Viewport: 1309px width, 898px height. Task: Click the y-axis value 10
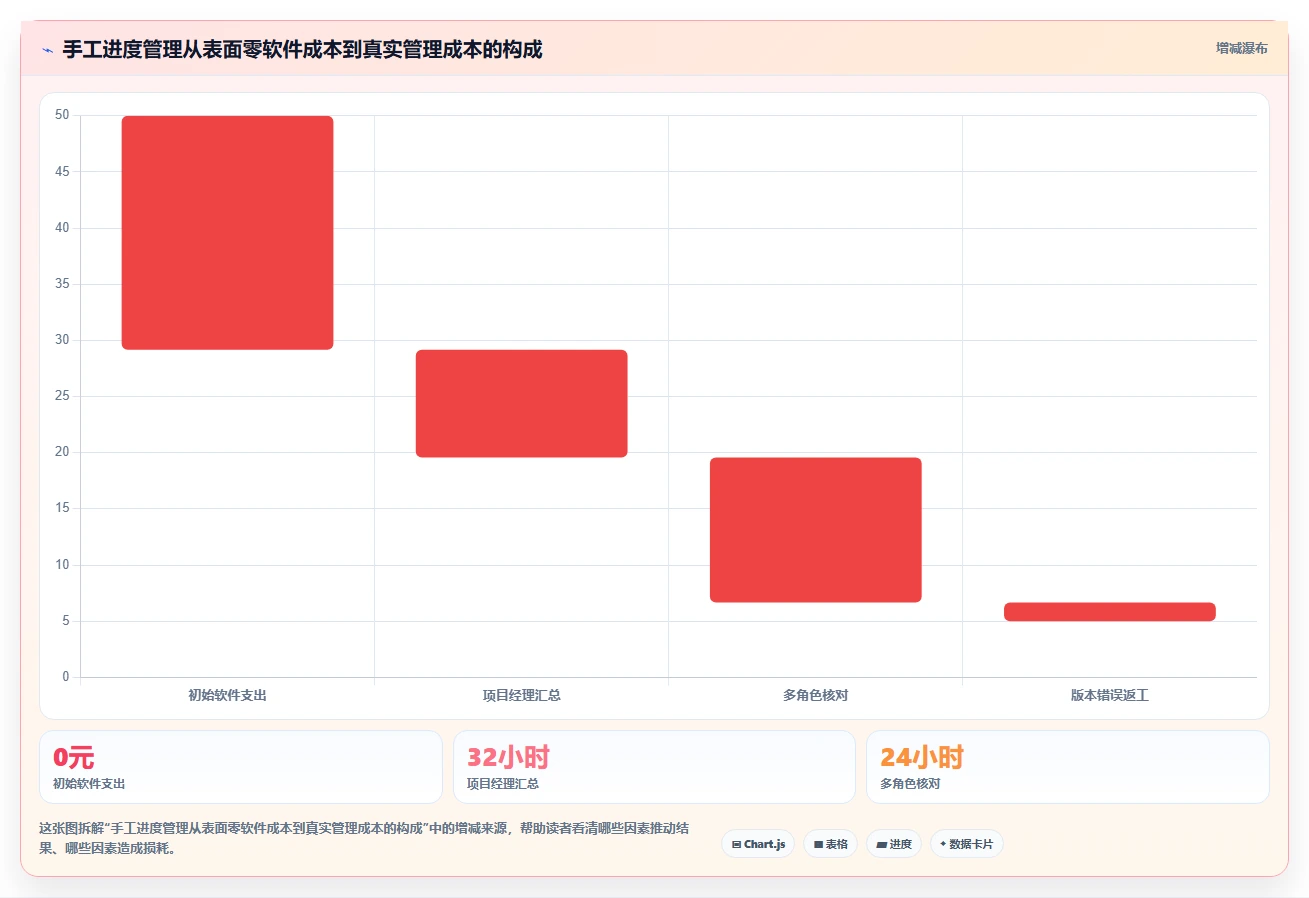click(x=62, y=565)
